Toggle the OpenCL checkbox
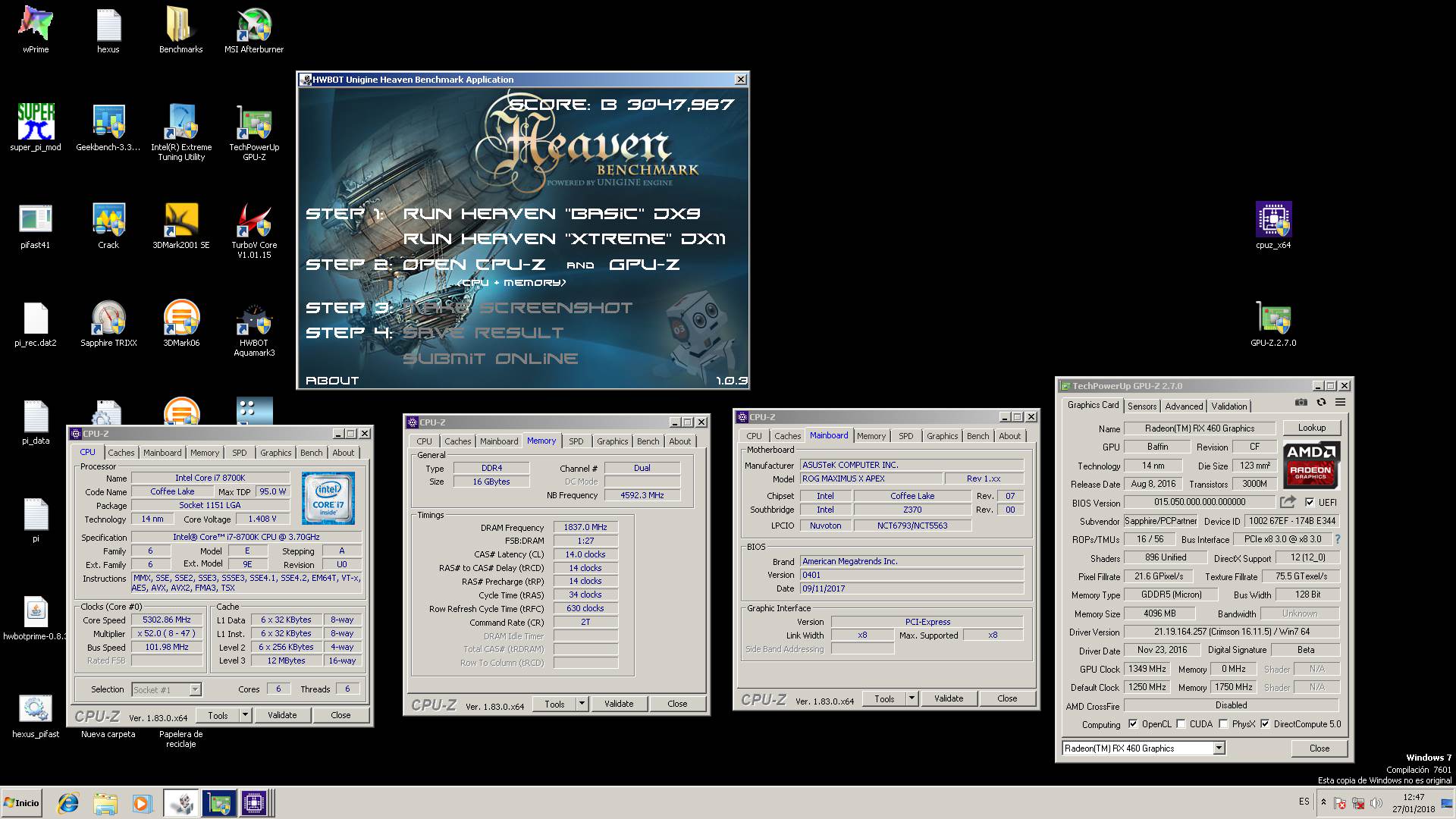 click(x=1133, y=724)
